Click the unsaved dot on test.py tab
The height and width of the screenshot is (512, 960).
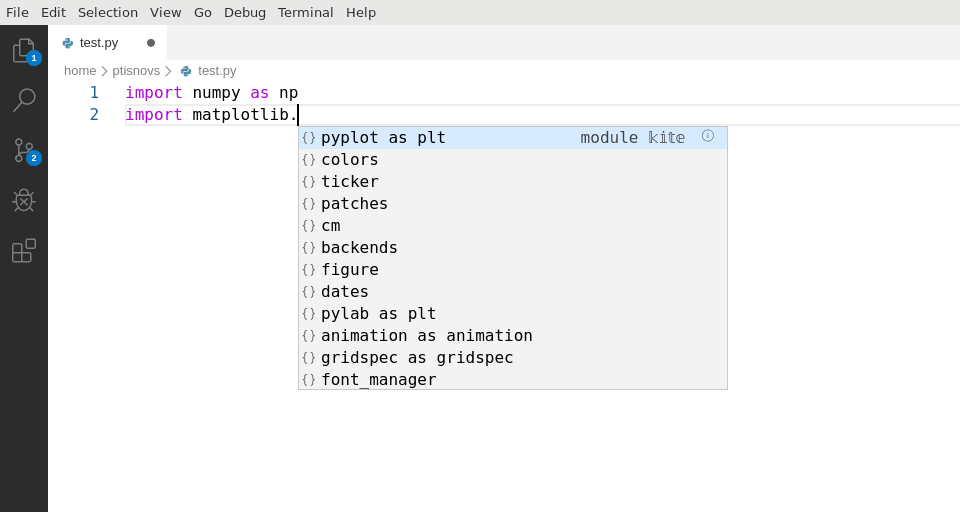151,43
